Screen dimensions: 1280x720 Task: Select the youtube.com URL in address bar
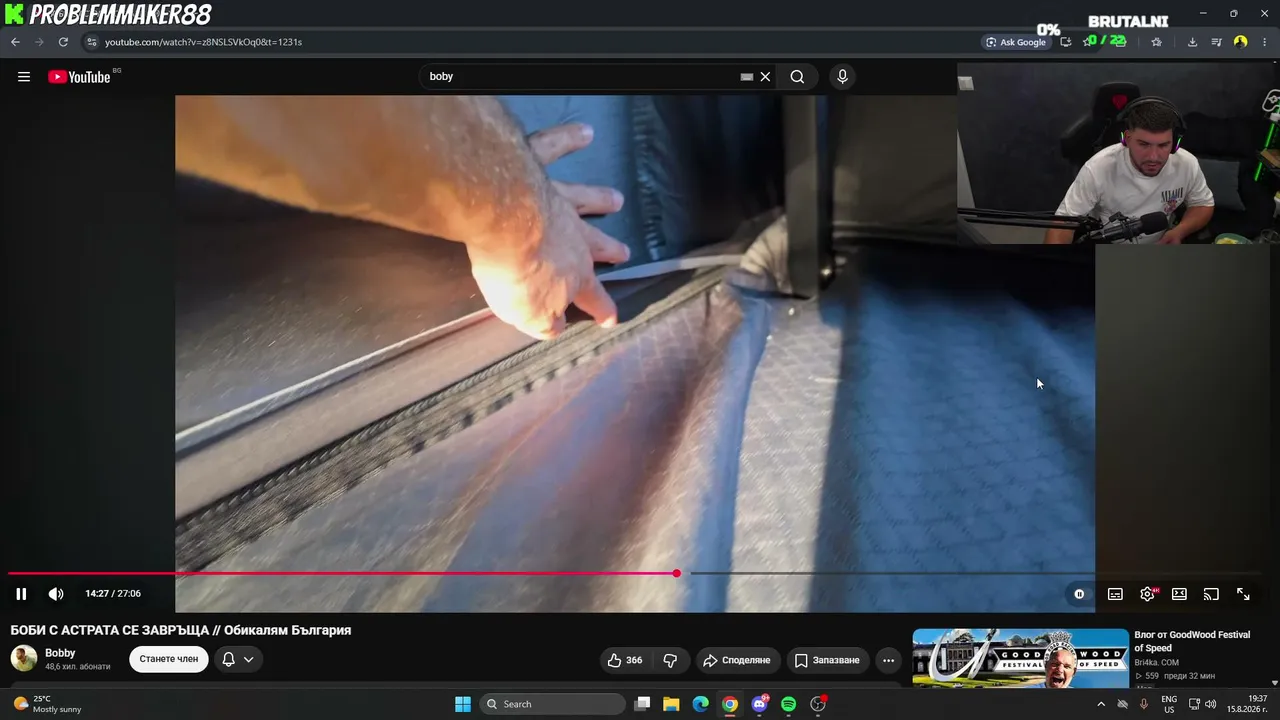pyautogui.click(x=203, y=42)
